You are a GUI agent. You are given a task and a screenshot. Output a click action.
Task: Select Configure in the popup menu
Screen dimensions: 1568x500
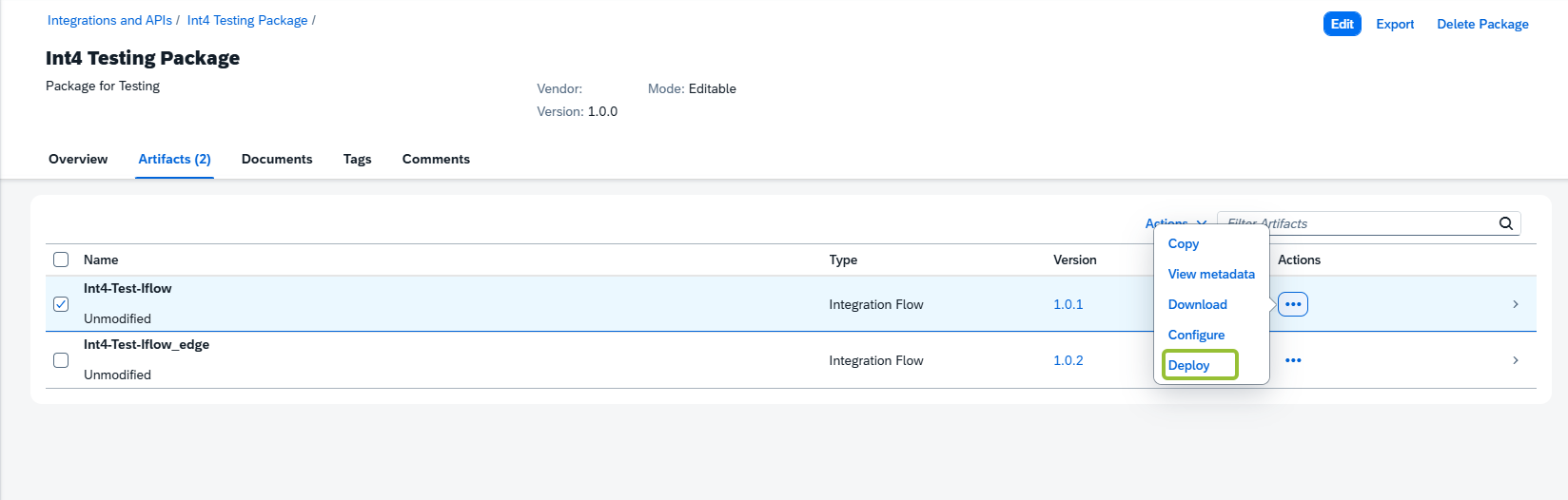click(1196, 335)
